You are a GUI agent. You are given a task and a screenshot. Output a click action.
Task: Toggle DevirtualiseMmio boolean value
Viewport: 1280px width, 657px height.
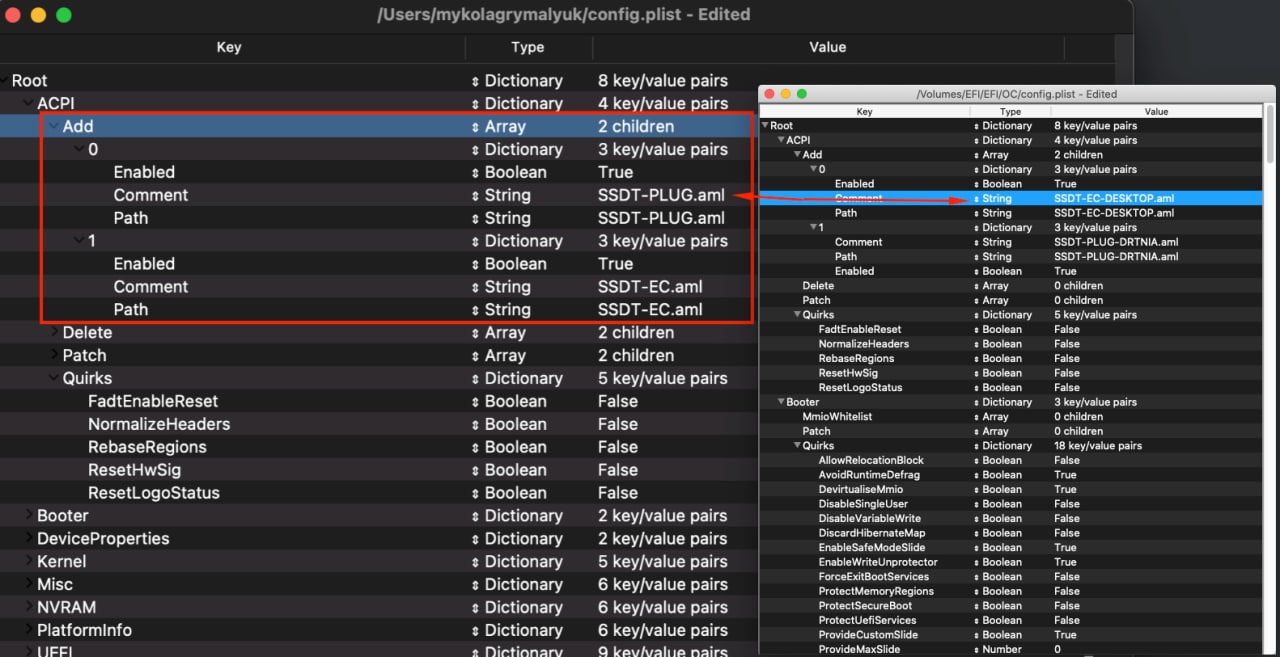tap(1065, 489)
